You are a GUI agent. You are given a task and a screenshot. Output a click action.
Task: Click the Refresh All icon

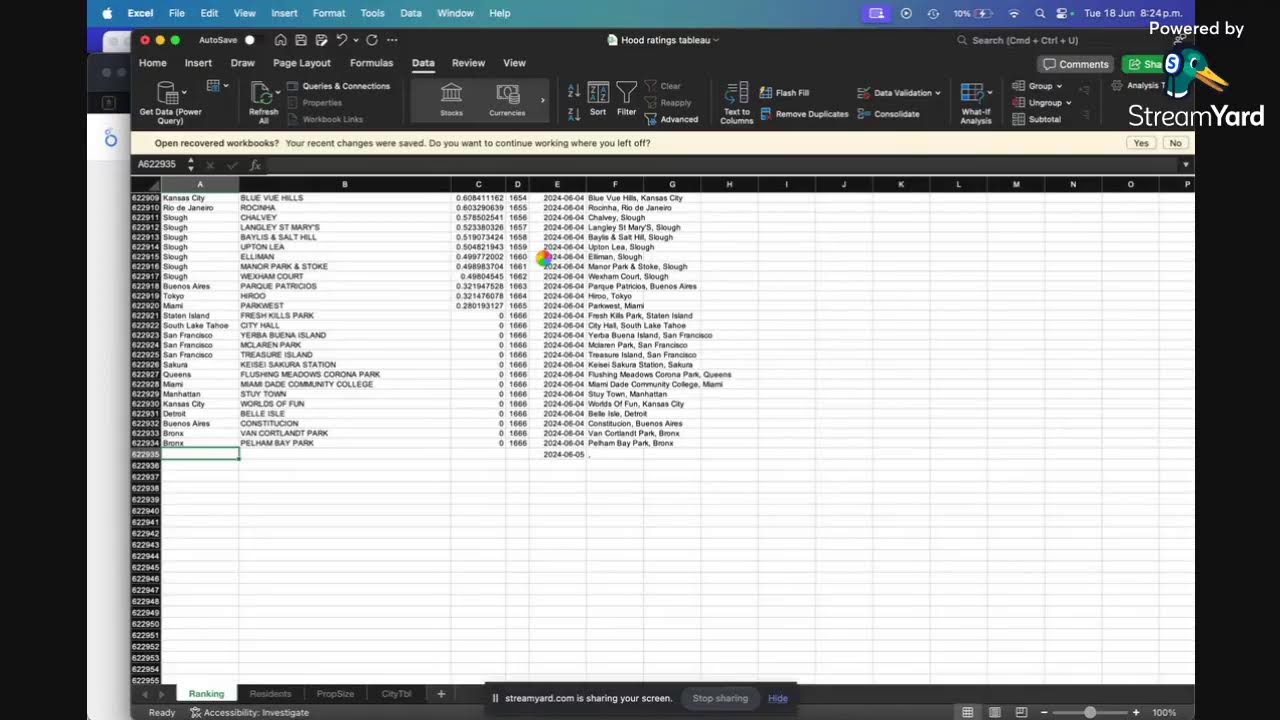pyautogui.click(x=261, y=94)
